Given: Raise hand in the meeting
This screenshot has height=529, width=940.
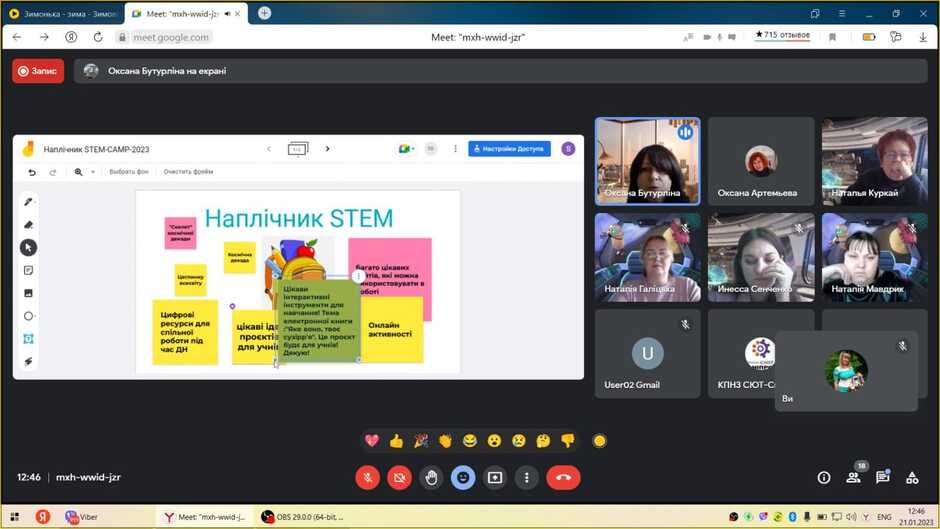Looking at the screenshot, I should [x=431, y=477].
